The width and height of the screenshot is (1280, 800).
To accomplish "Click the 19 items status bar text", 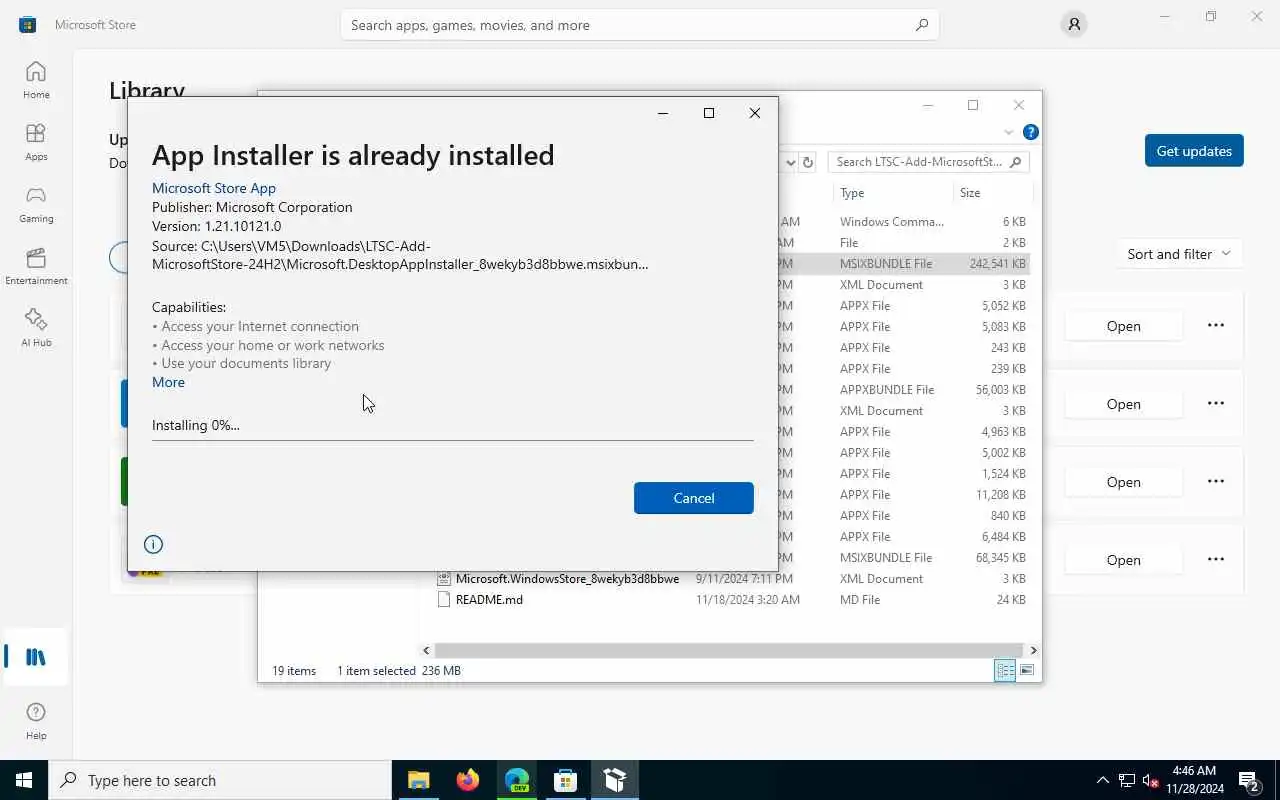I will click(x=294, y=671).
